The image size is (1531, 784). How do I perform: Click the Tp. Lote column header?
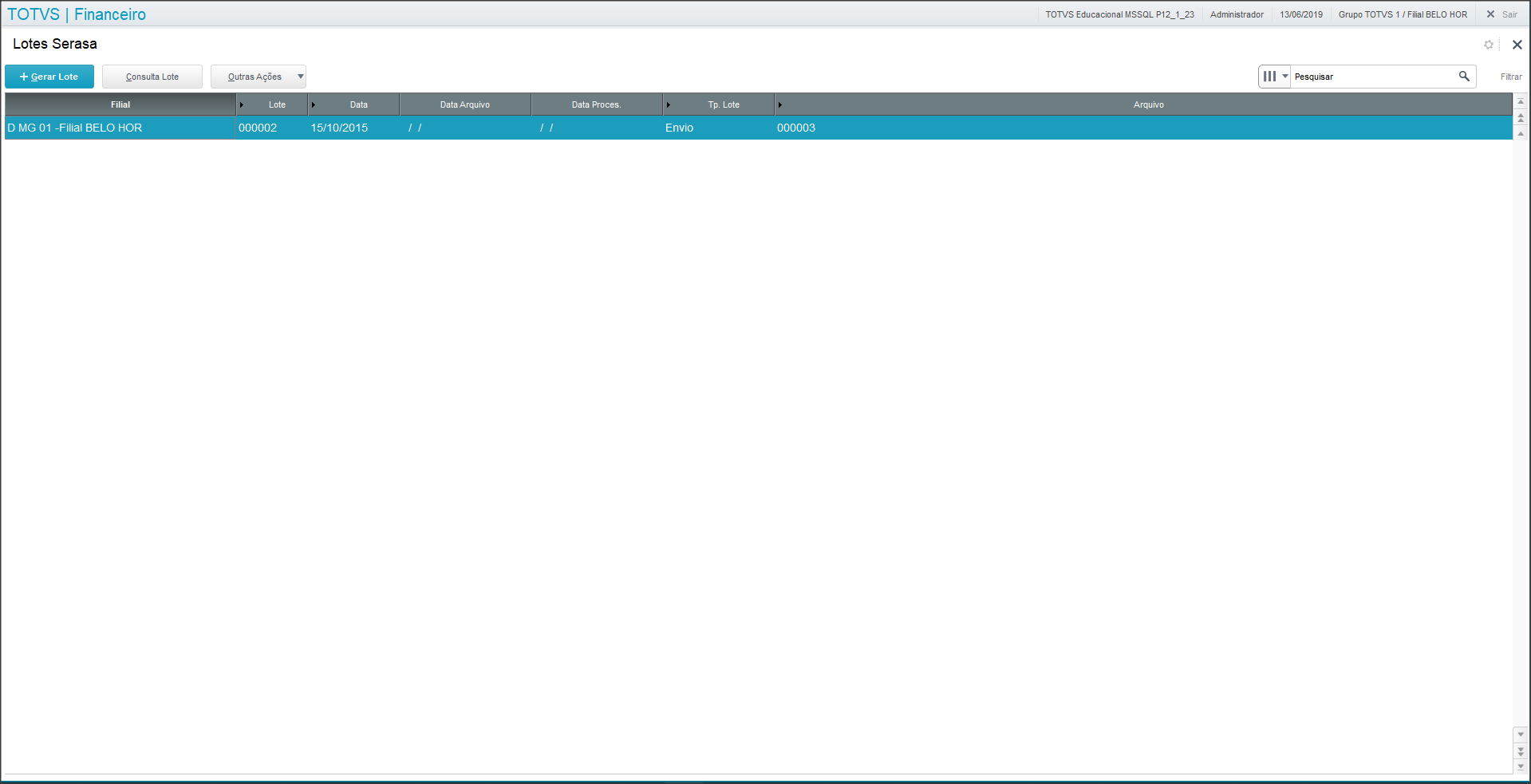720,104
